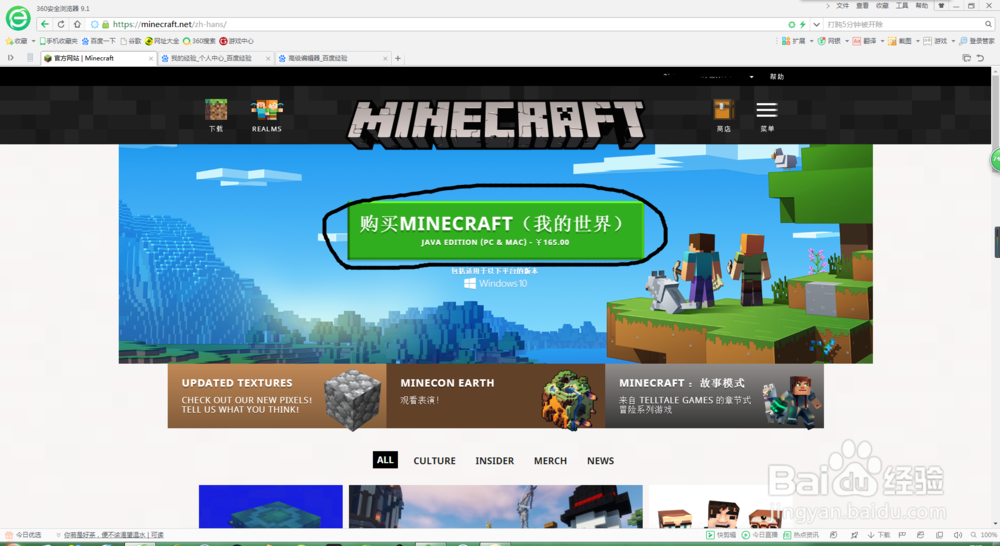Click the tab list arrow at tab bar start
Screen dimensions: 1000x546
coord(11,57)
